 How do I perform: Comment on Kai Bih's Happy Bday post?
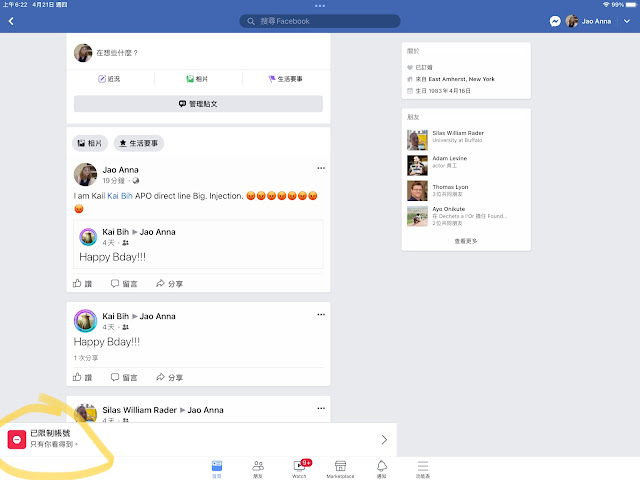pos(124,377)
